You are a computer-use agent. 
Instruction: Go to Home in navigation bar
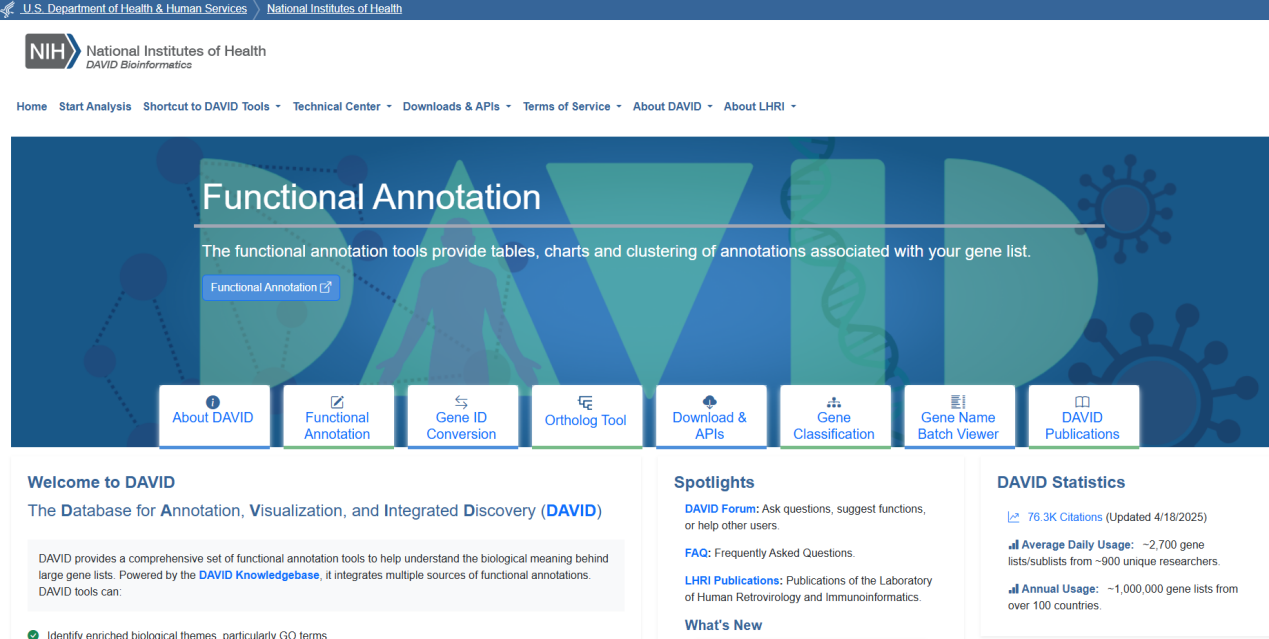[32, 107]
